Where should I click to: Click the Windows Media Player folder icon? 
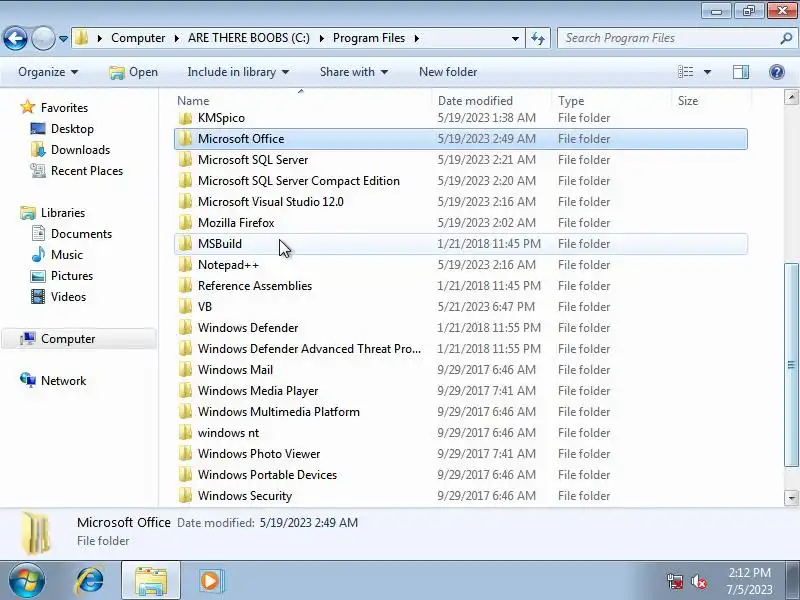click(186, 391)
